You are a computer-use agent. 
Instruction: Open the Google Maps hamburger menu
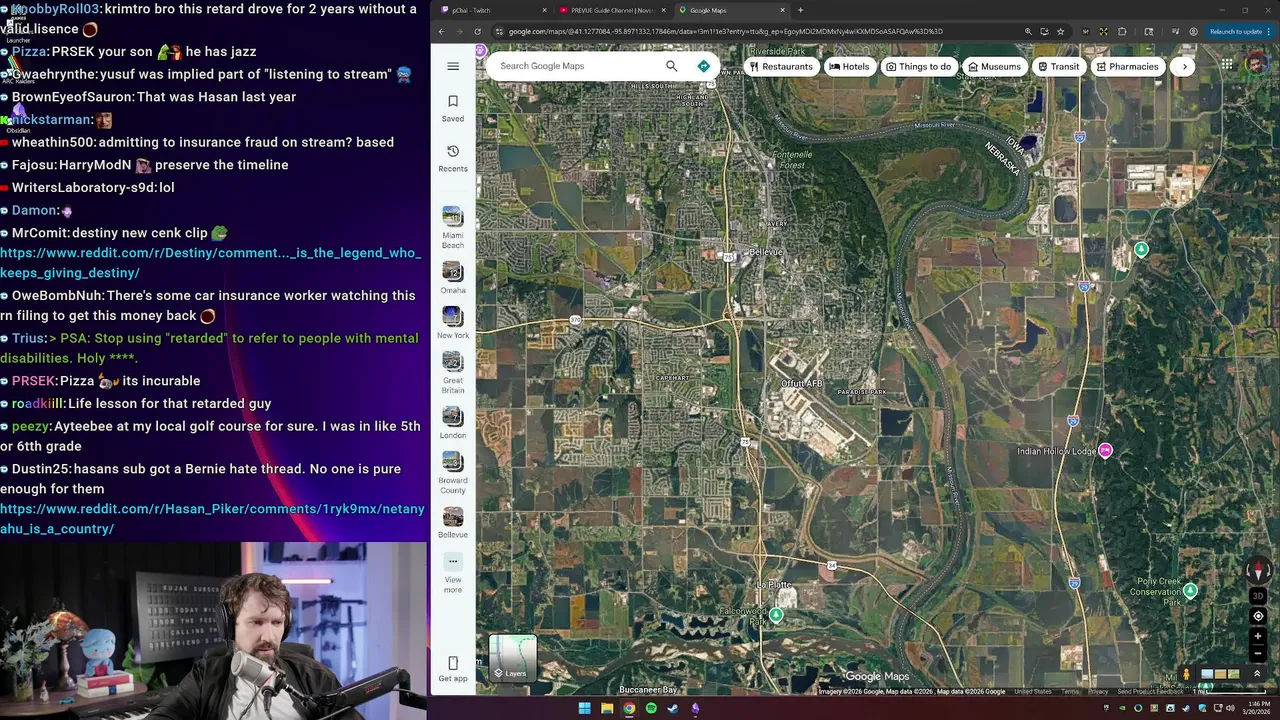point(453,66)
